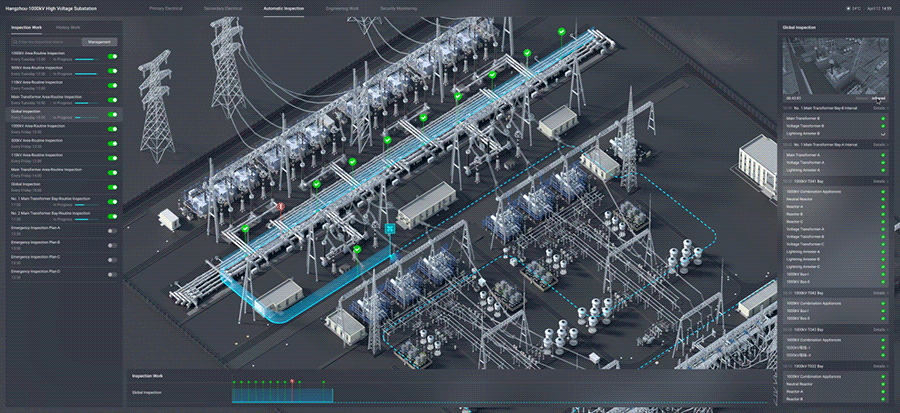Image resolution: width=900 pixels, height=413 pixels.
Task: Click the status dot for Reactor-C
Action: (x=883, y=222)
